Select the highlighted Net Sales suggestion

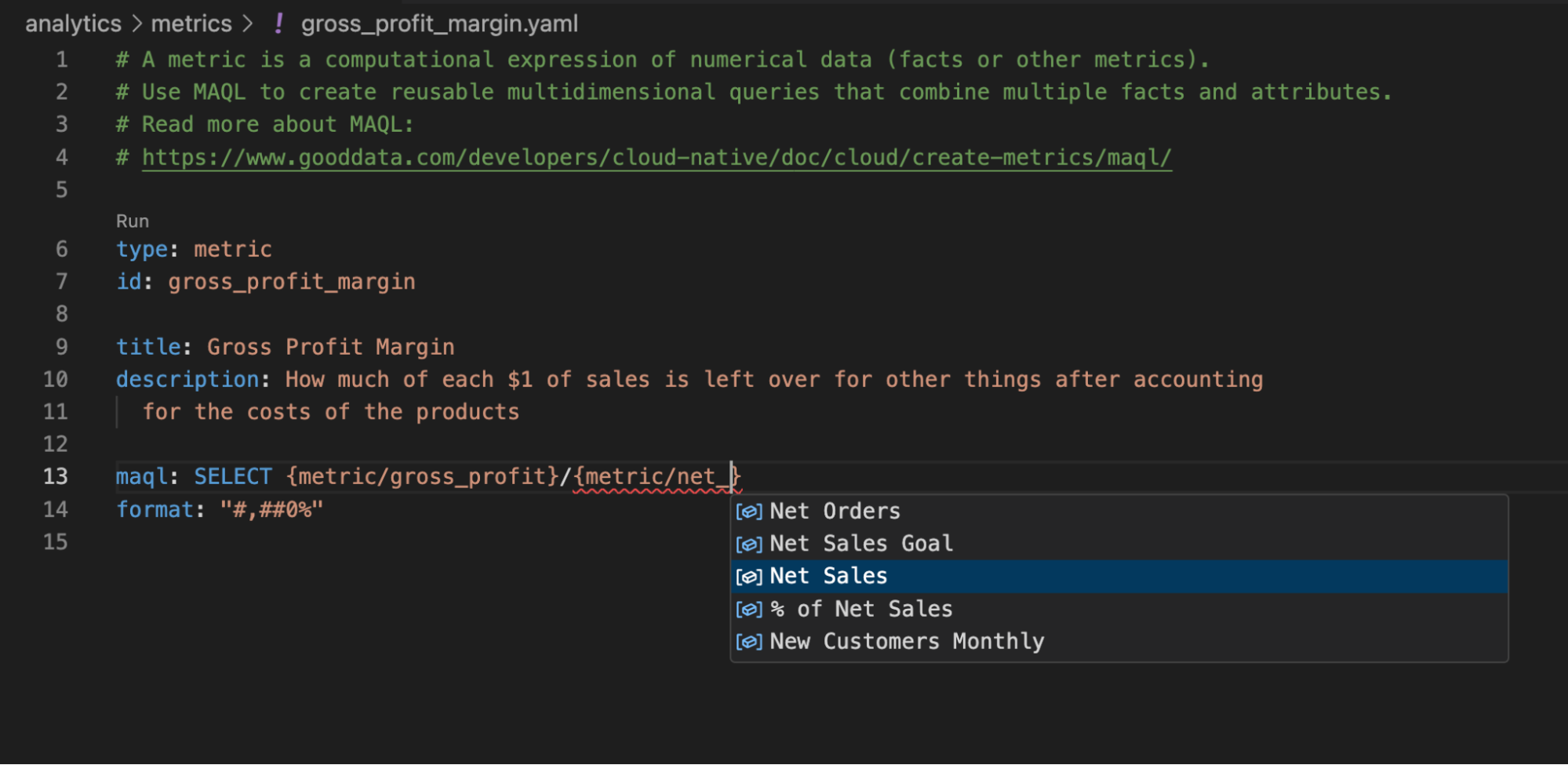pos(828,576)
